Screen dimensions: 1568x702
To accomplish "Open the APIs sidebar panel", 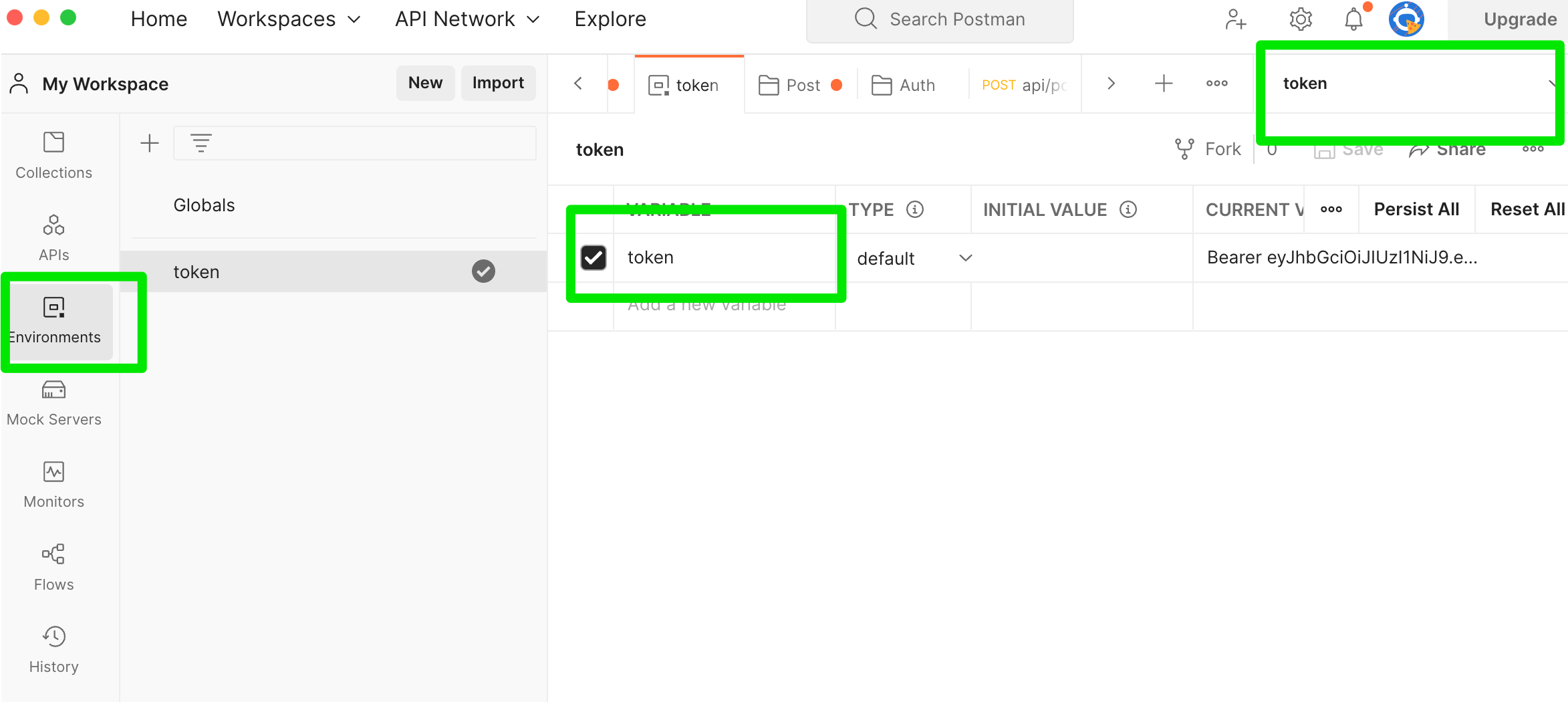I will click(53, 239).
